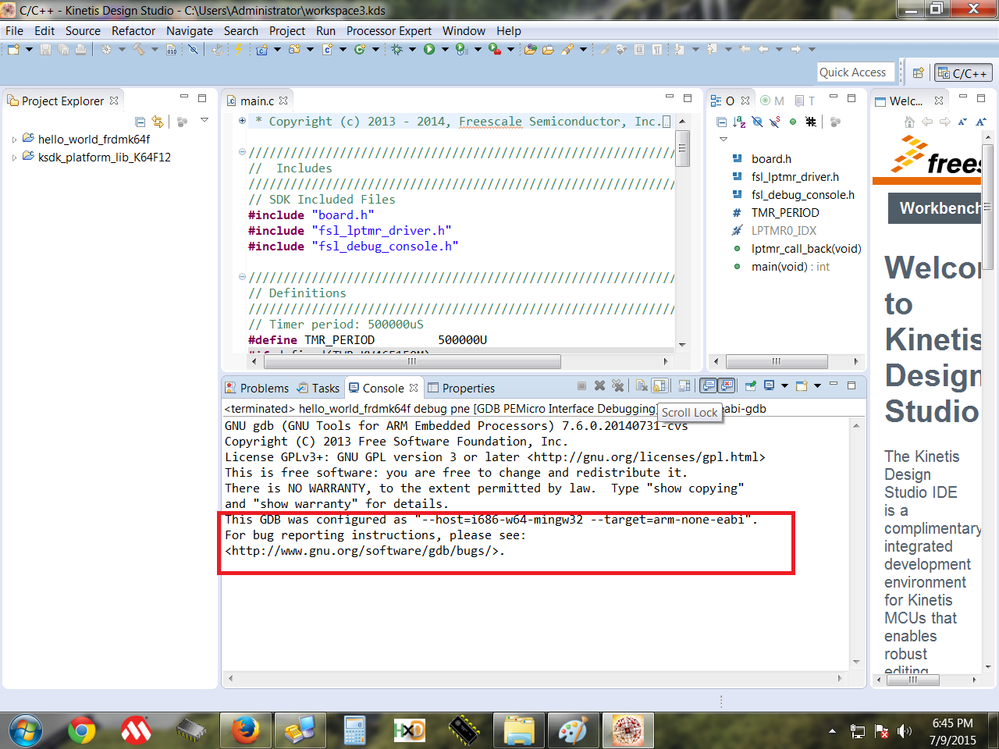This screenshot has width=999, height=749.
Task: Toggle the Console Scroll Lock button
Action: pos(659,385)
